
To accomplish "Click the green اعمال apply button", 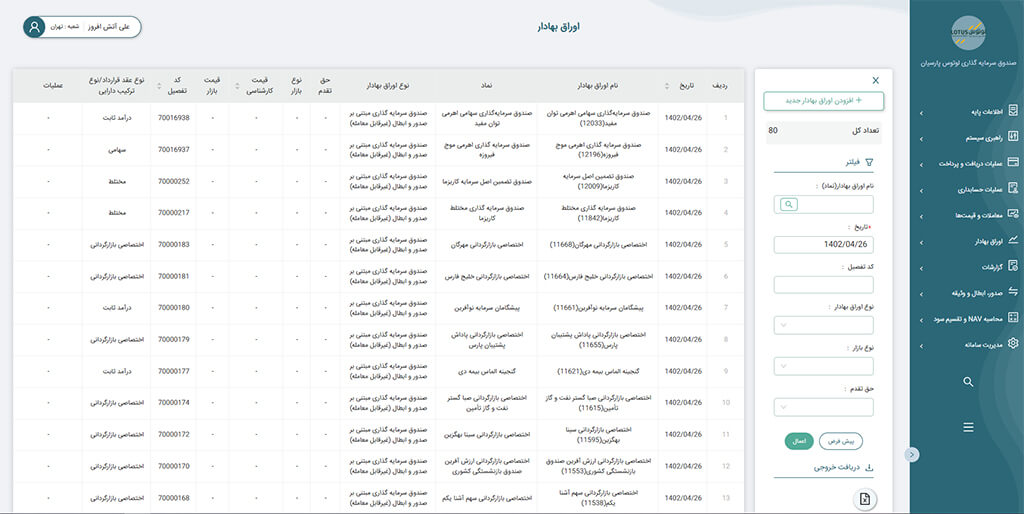I will [x=799, y=440].
